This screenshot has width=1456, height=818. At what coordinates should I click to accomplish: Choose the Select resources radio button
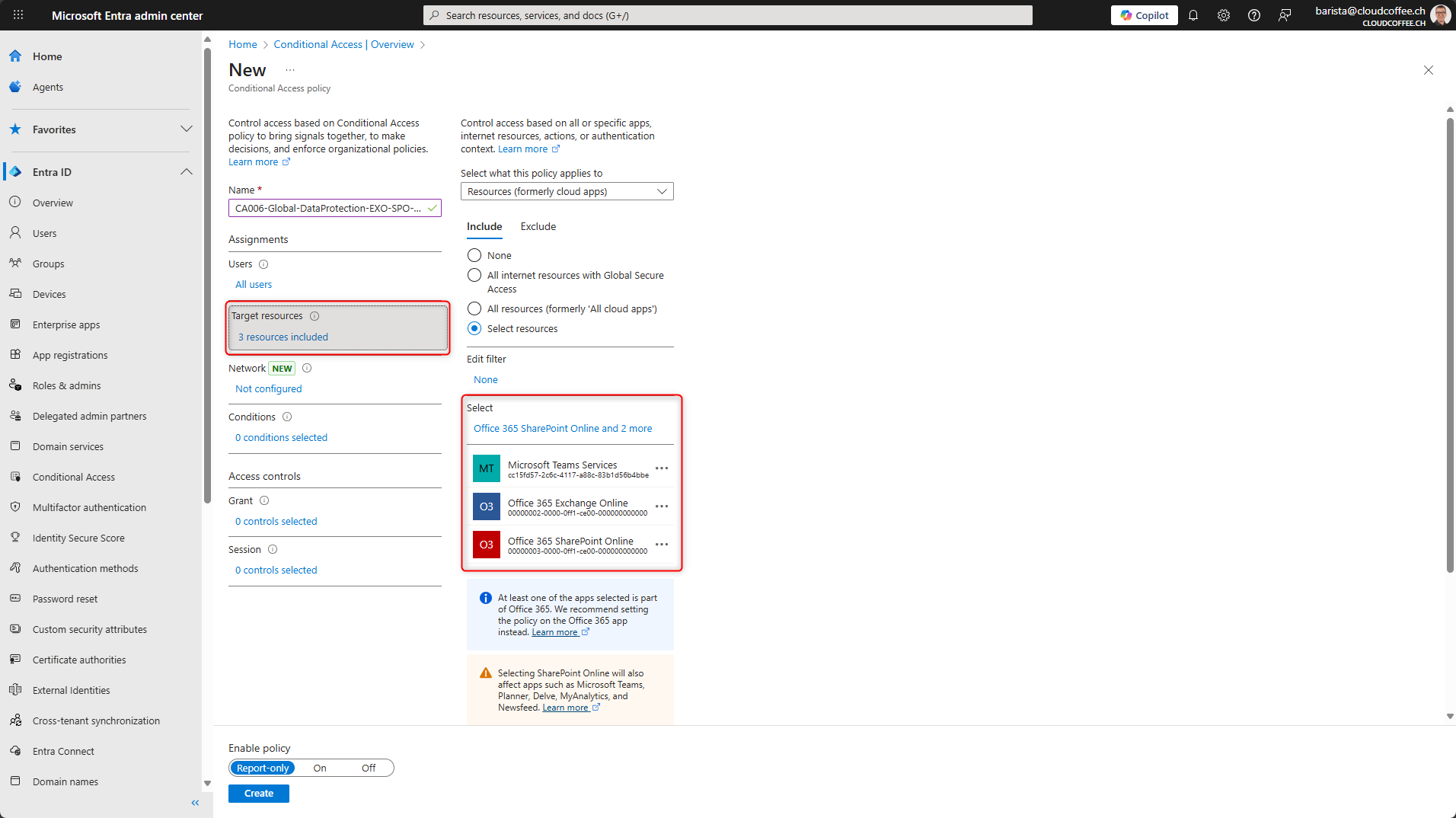point(474,328)
